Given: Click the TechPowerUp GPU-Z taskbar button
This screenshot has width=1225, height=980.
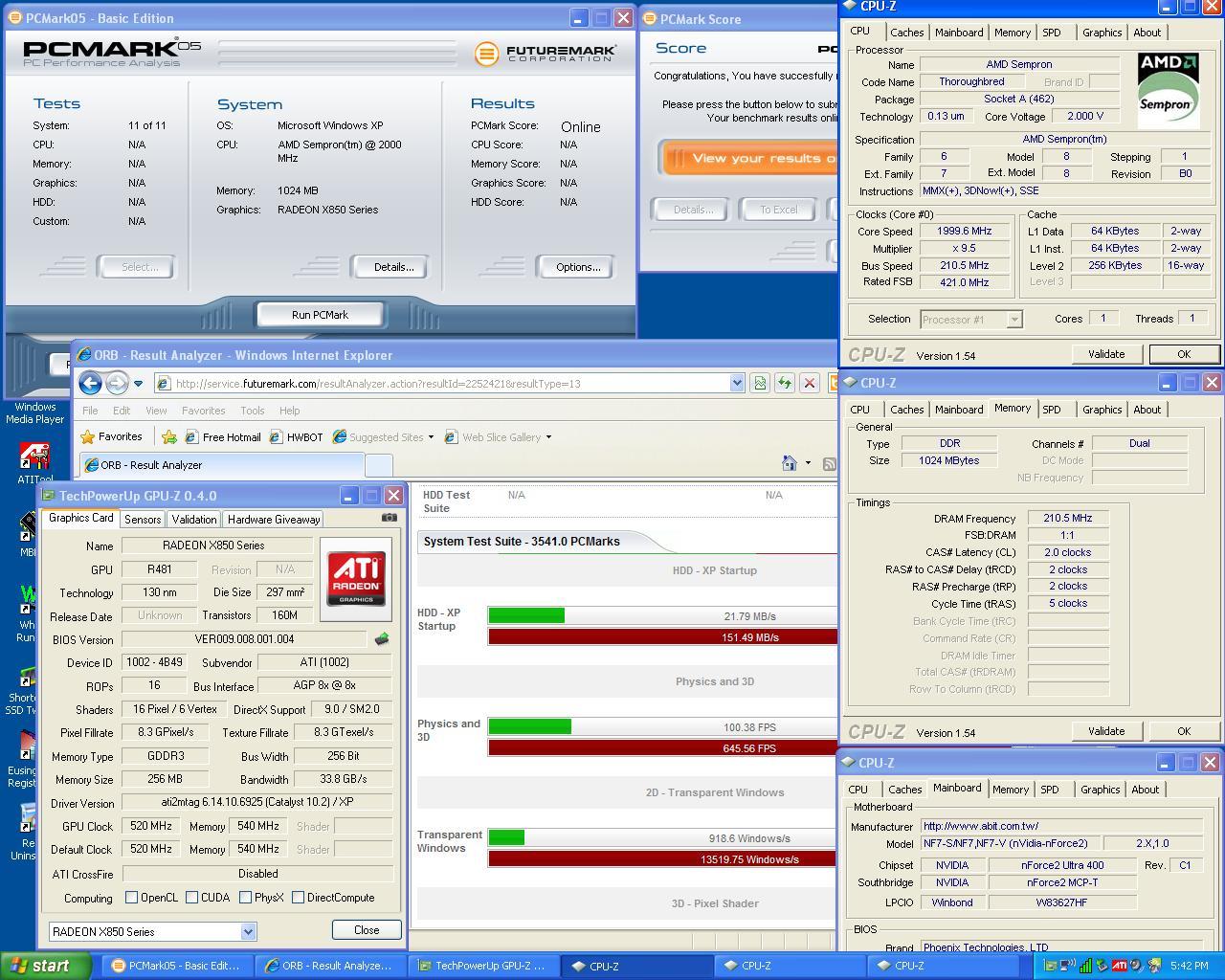Looking at the screenshot, I should [484, 966].
